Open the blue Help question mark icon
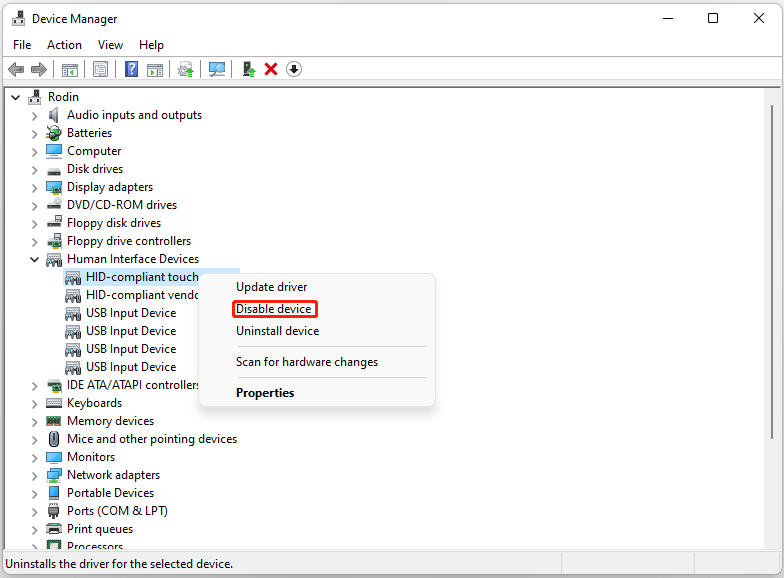This screenshot has width=784, height=578. (x=132, y=69)
